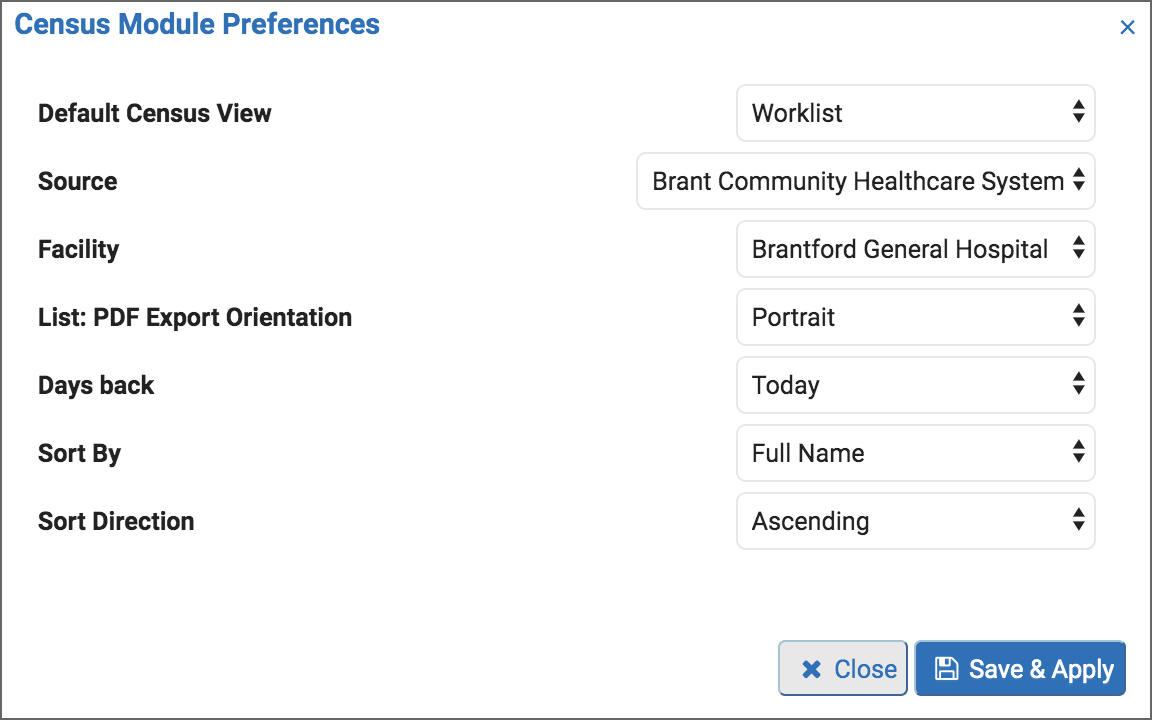Expand the Full Name sort by selector

tap(915, 453)
